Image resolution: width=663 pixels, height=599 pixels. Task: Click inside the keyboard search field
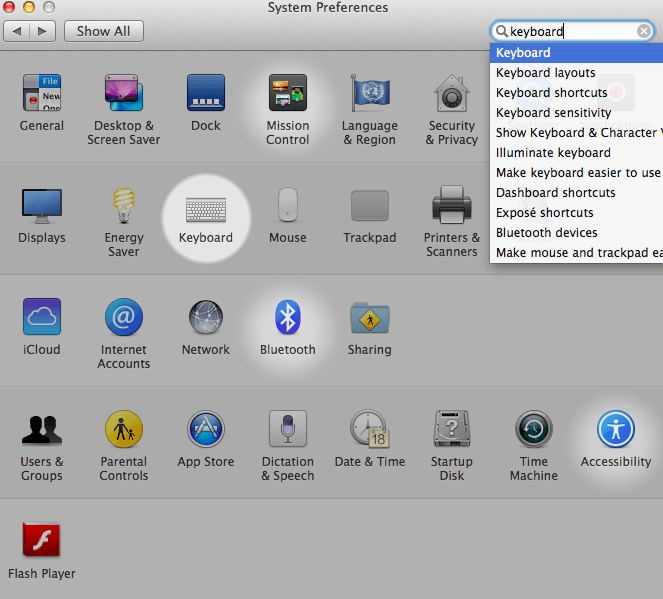coord(573,31)
